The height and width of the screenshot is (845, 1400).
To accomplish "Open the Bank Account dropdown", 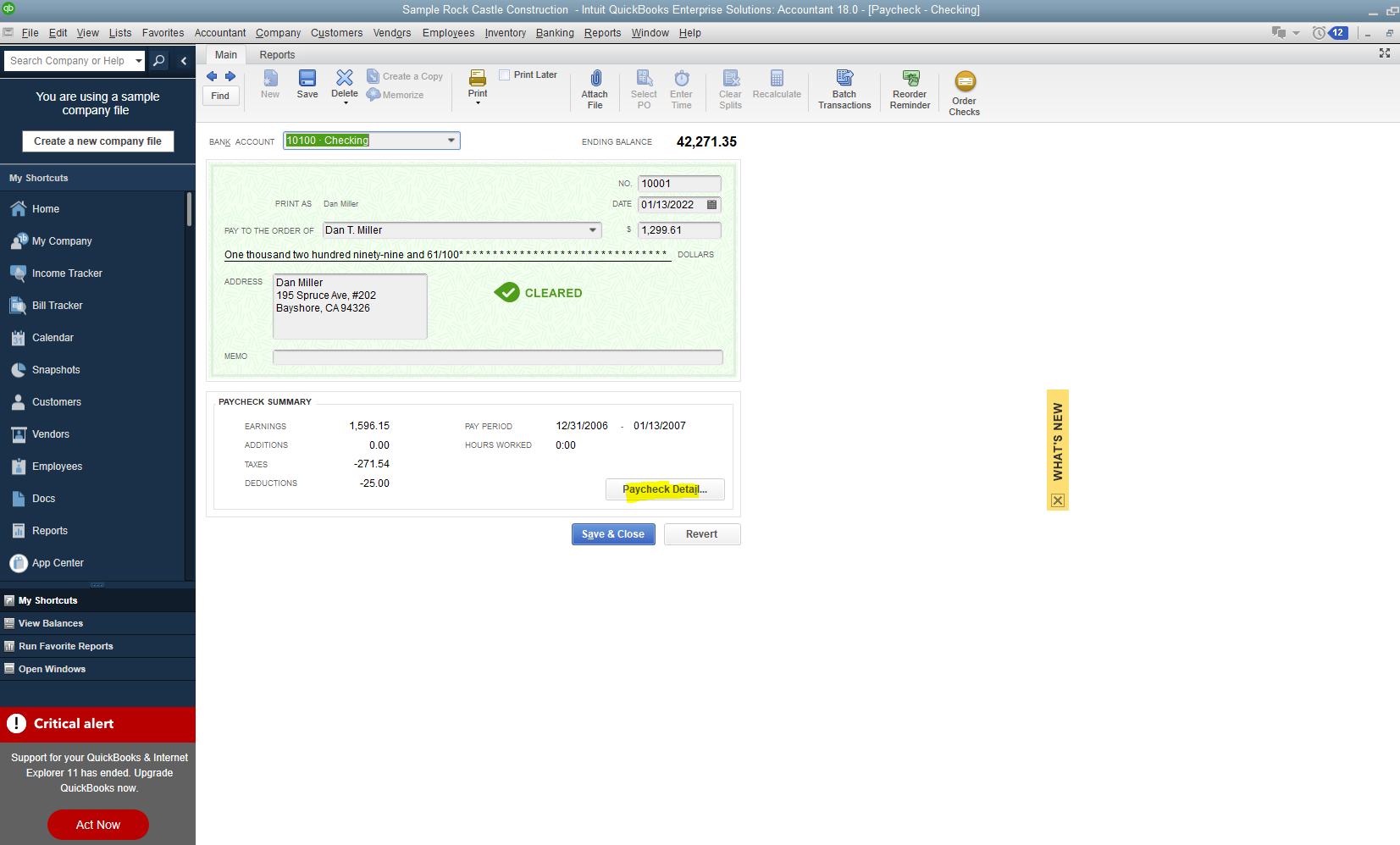I will (451, 140).
